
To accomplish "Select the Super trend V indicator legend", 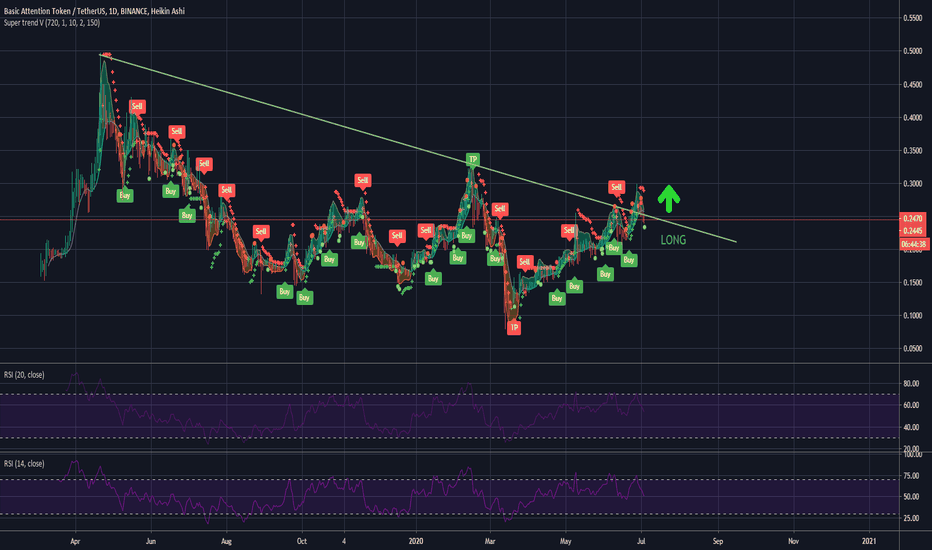I will click(52, 23).
